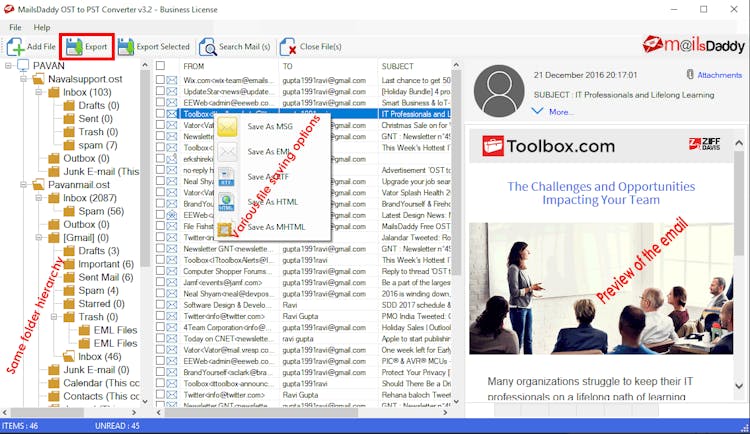The image size is (750, 434).
Task: Check the Today on CNET email checkbox
Action: pyautogui.click(x=160, y=338)
